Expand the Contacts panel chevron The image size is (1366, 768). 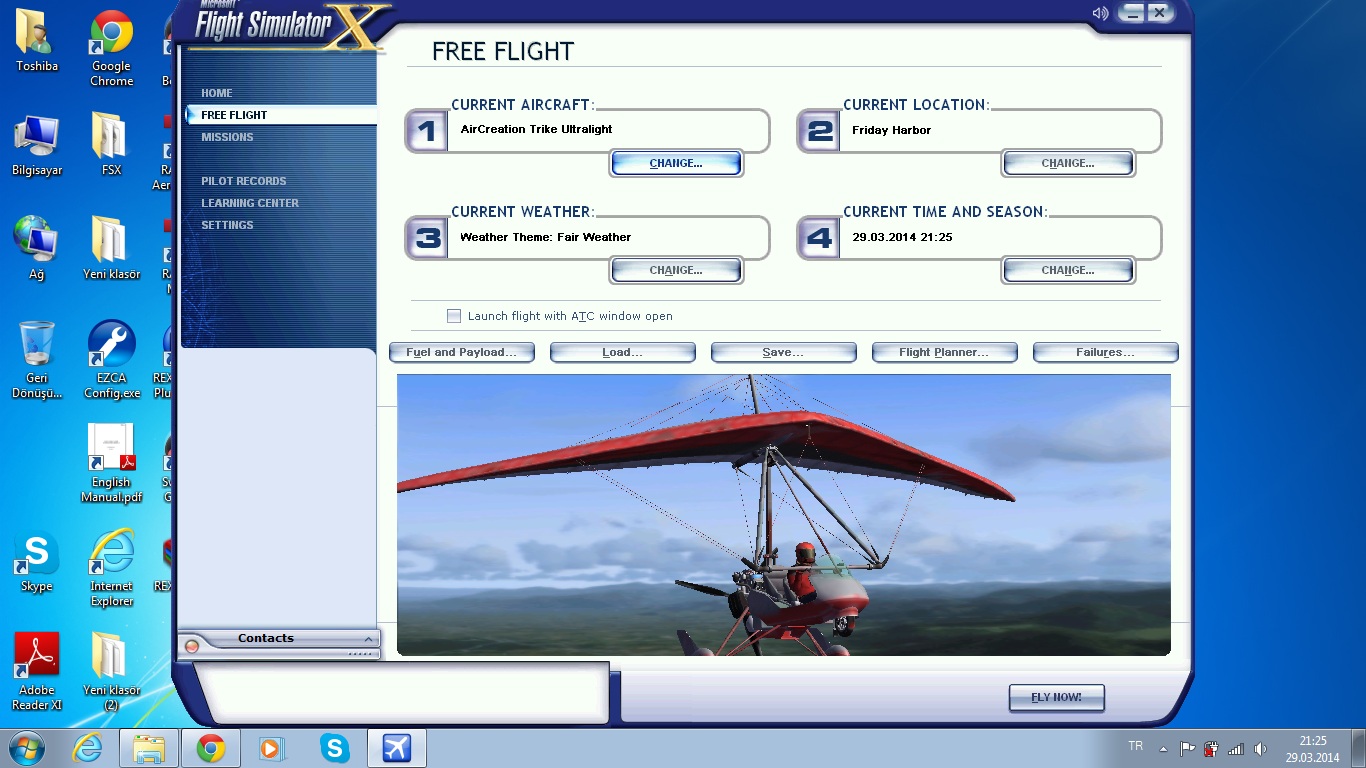[368, 639]
